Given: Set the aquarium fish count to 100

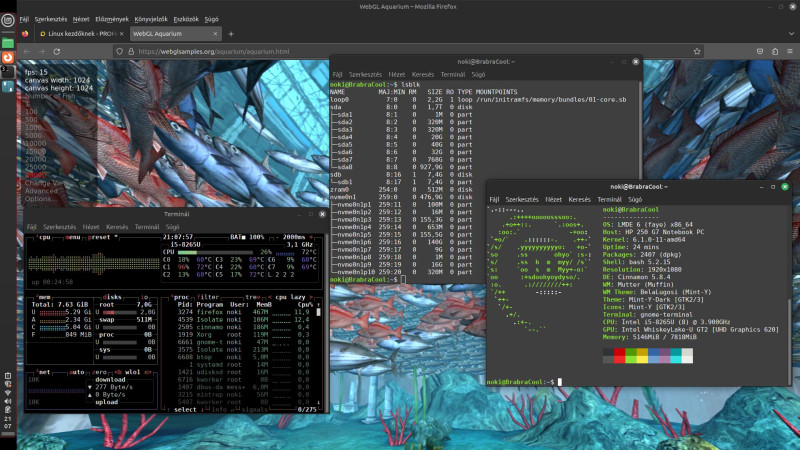Looking at the screenshot, I should [31, 111].
